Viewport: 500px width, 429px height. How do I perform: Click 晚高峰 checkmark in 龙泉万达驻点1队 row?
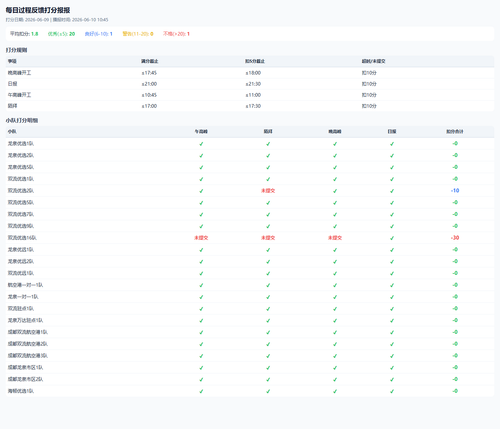click(x=335, y=321)
